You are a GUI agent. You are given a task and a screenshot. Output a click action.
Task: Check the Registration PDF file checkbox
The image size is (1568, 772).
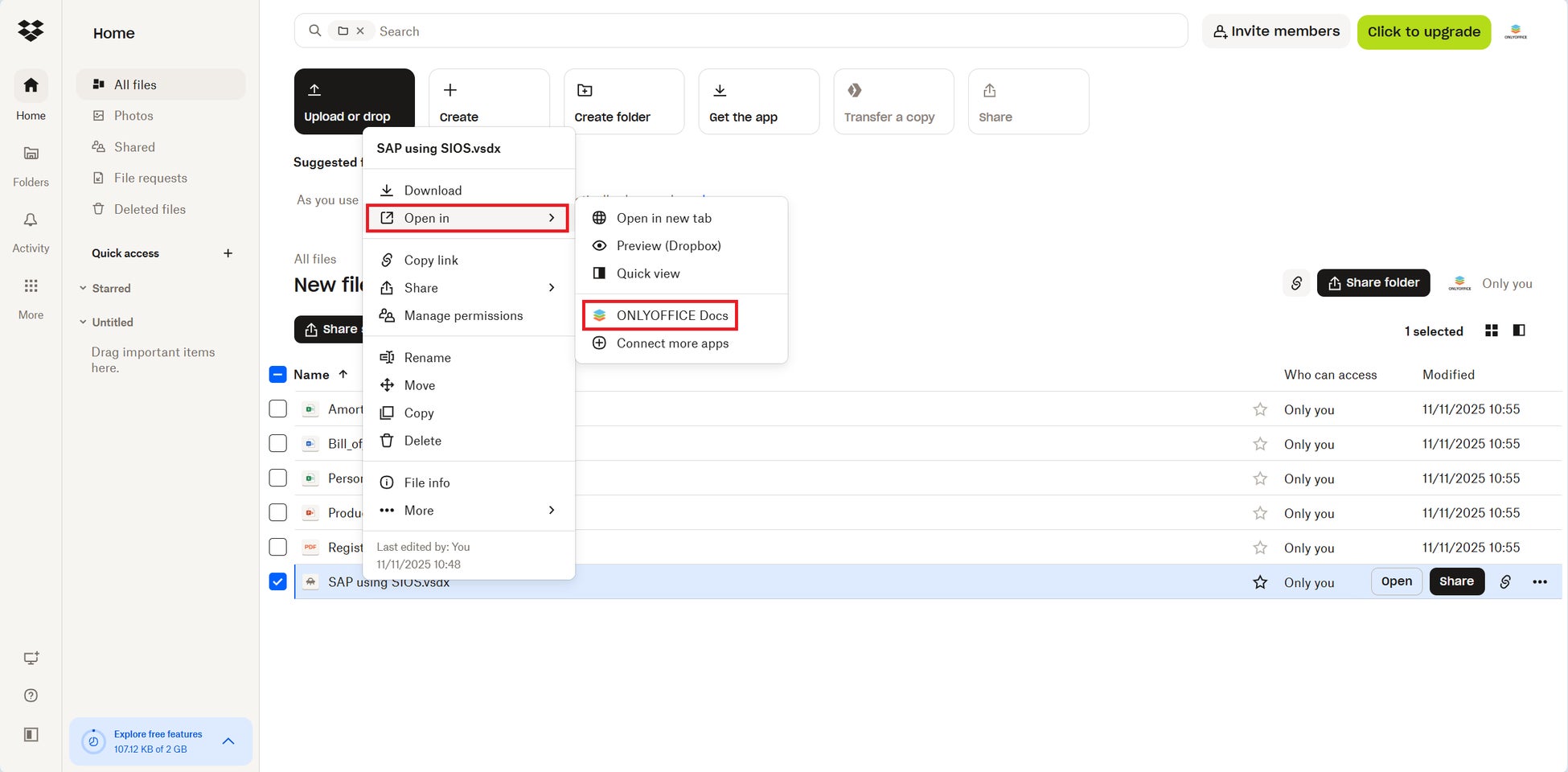[x=277, y=548]
